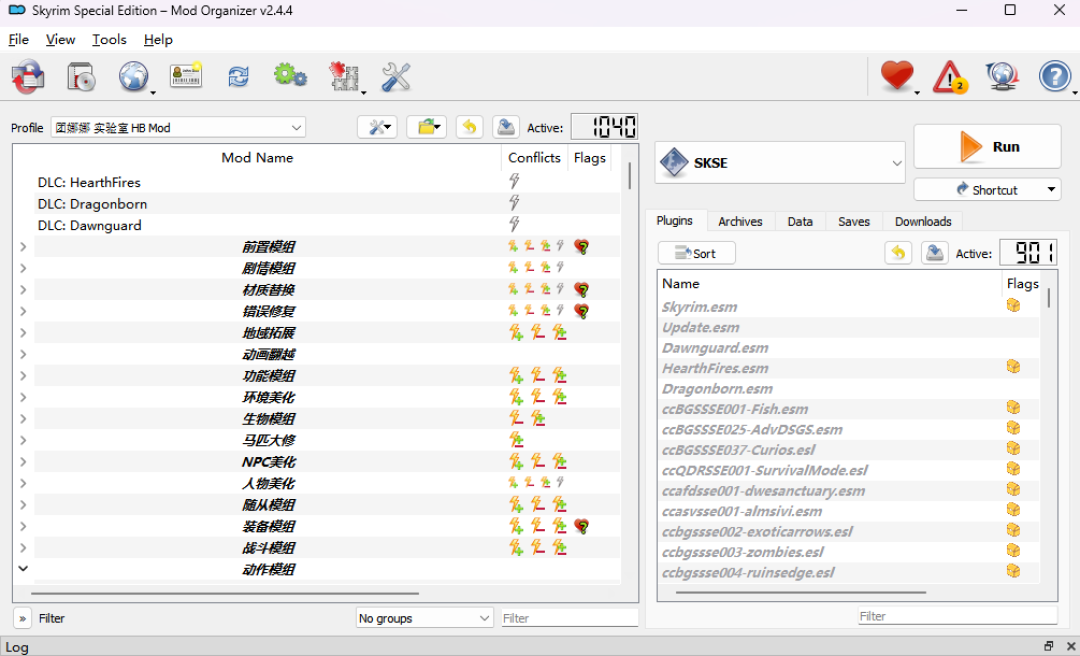1080x656 pixels.
Task: Click the mod list Filter input field
Action: tap(570, 618)
